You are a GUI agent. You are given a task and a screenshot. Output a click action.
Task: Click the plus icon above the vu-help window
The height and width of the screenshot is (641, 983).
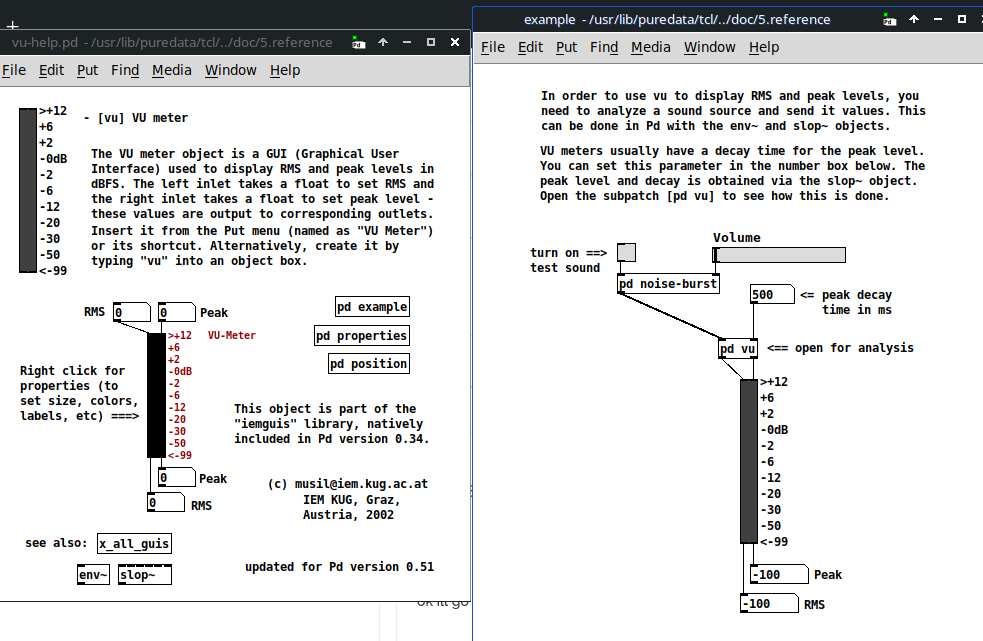click(x=13, y=25)
